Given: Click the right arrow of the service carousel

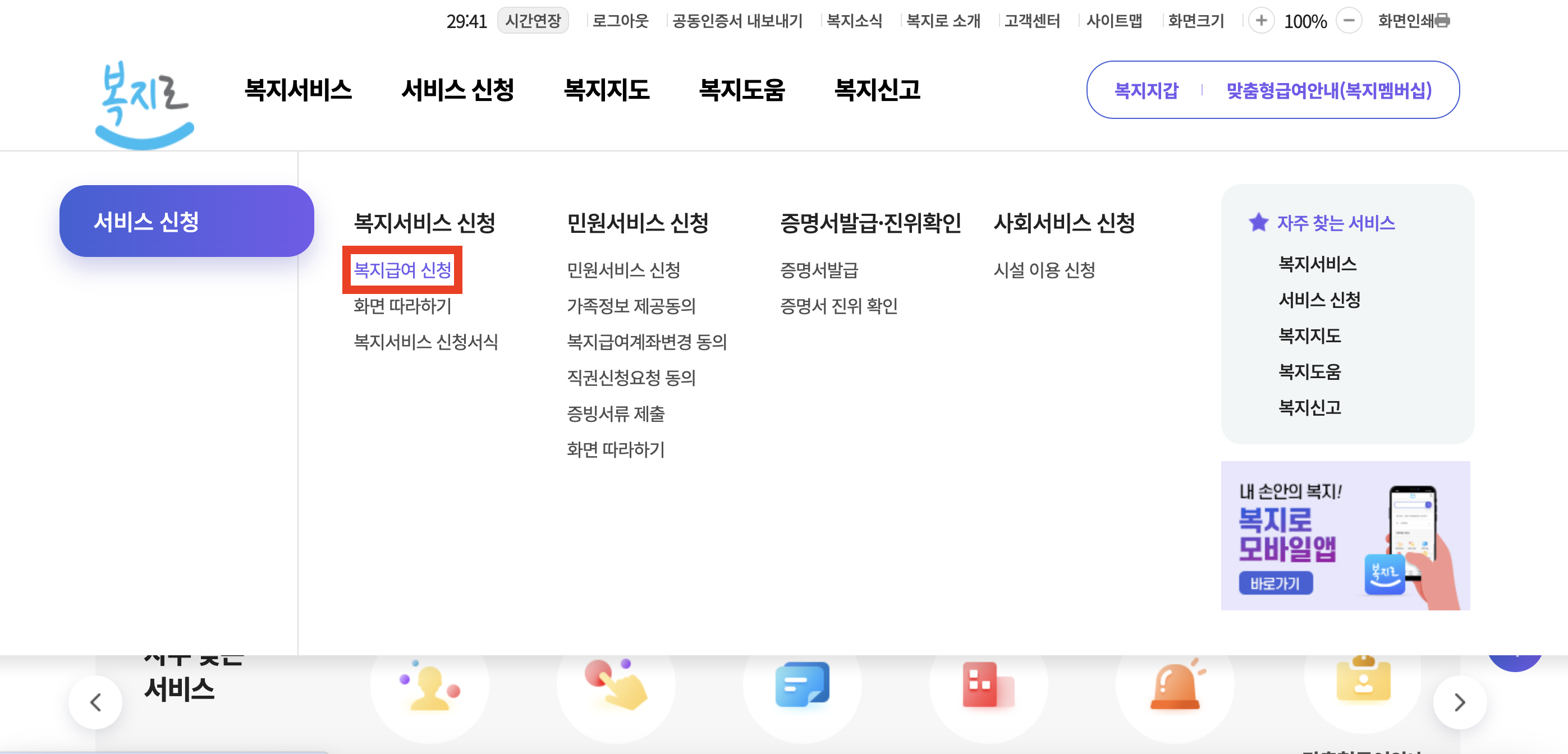Looking at the screenshot, I should [x=1460, y=702].
